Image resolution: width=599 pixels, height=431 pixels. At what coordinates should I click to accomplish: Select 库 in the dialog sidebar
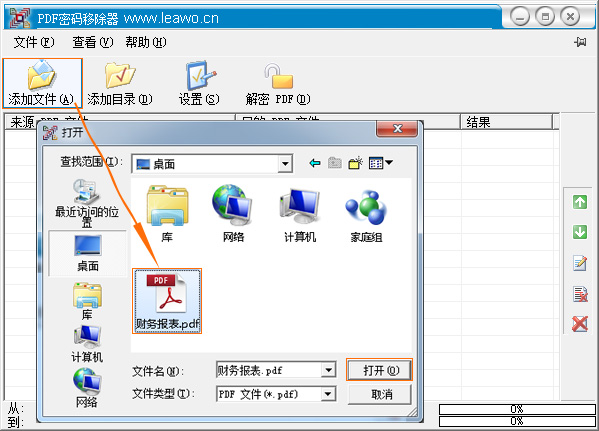pos(87,301)
